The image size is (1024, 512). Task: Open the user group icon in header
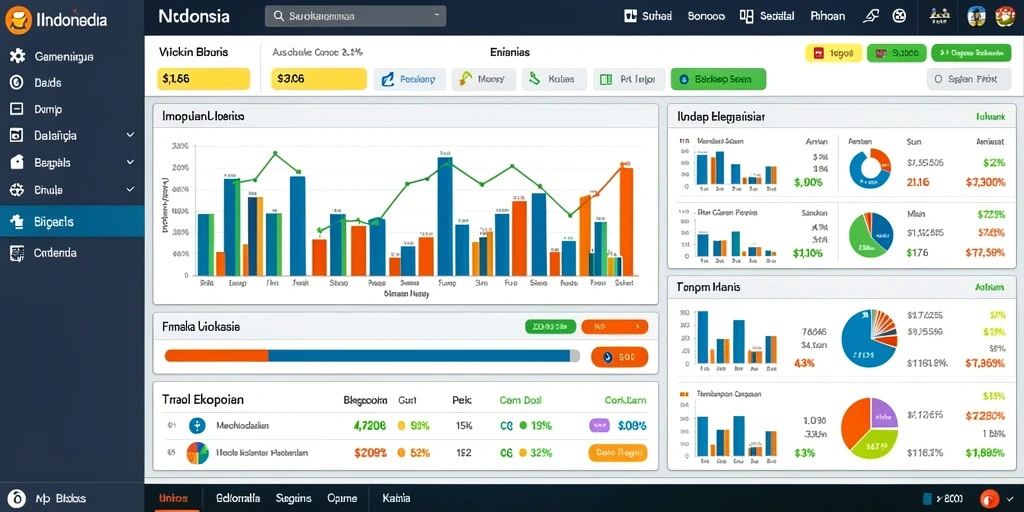(940, 16)
